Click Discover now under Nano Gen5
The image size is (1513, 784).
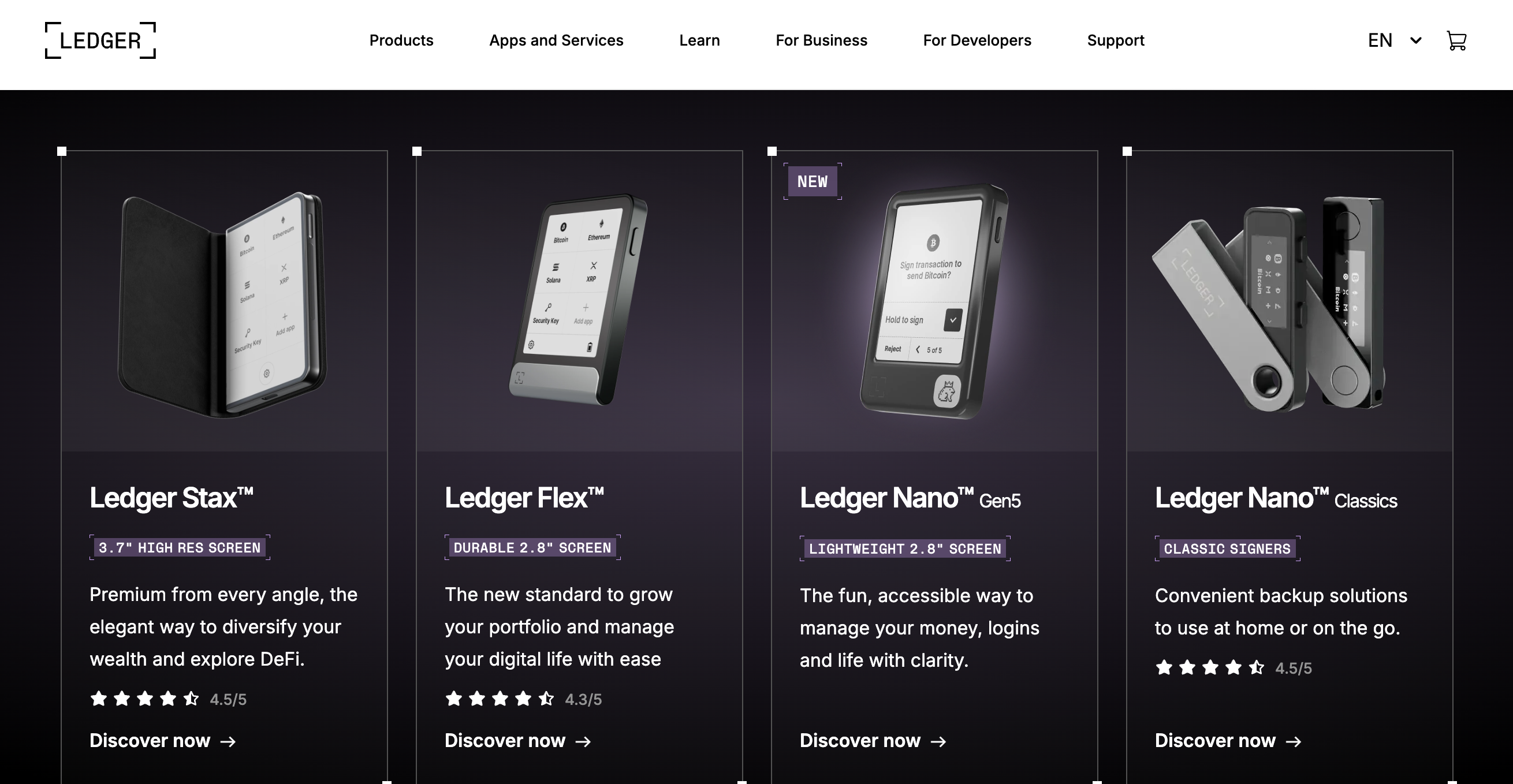point(873,741)
